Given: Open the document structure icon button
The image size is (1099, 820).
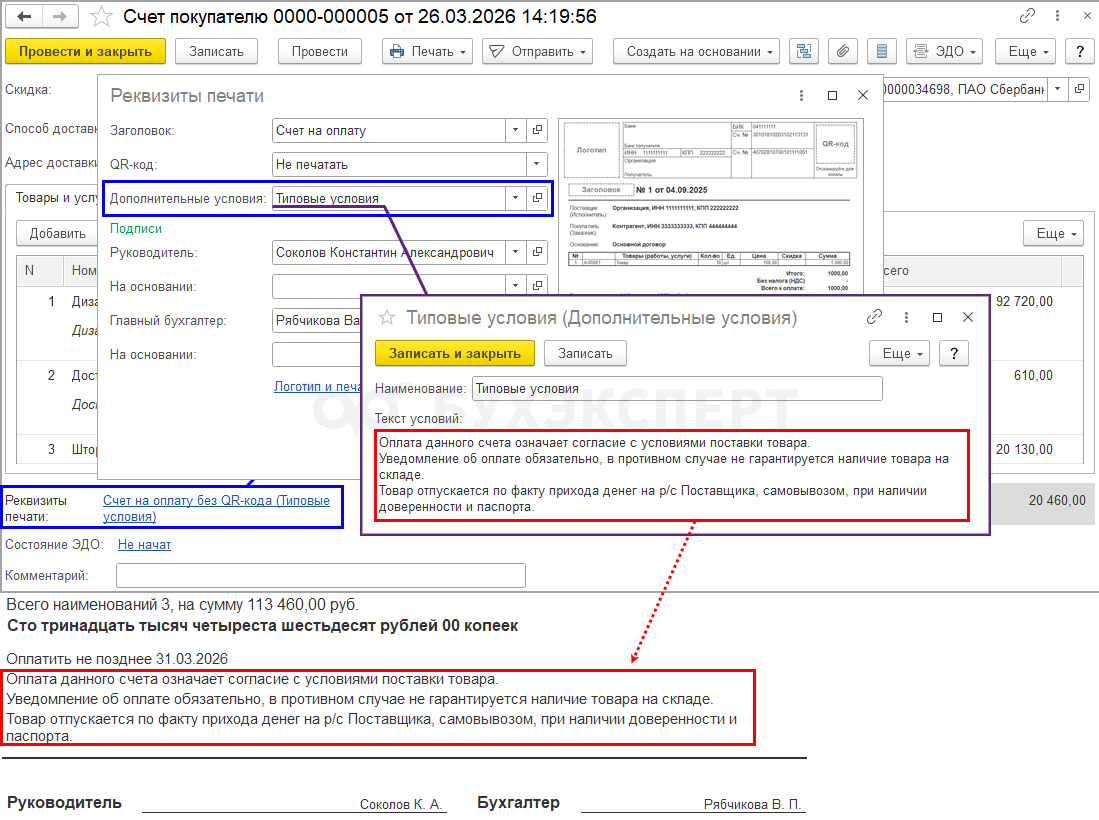Looking at the screenshot, I should pos(804,51).
